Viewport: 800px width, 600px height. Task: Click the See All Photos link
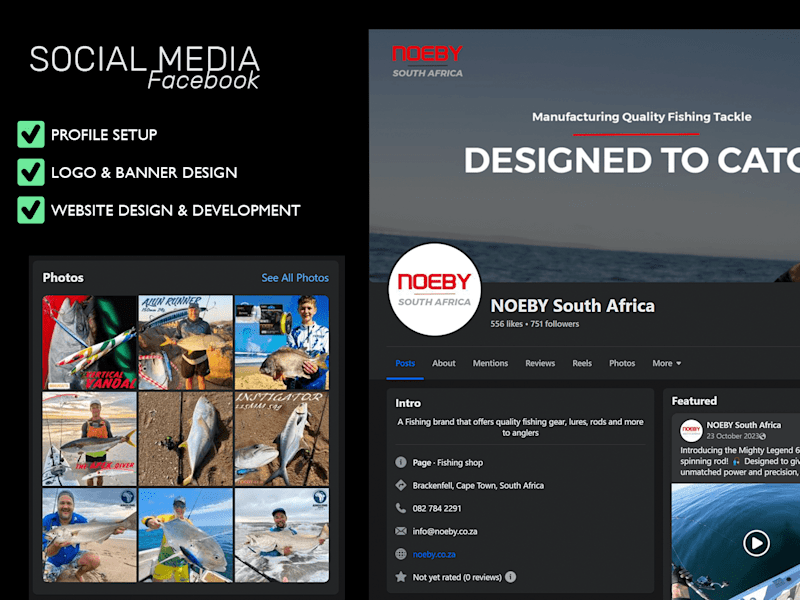(295, 278)
